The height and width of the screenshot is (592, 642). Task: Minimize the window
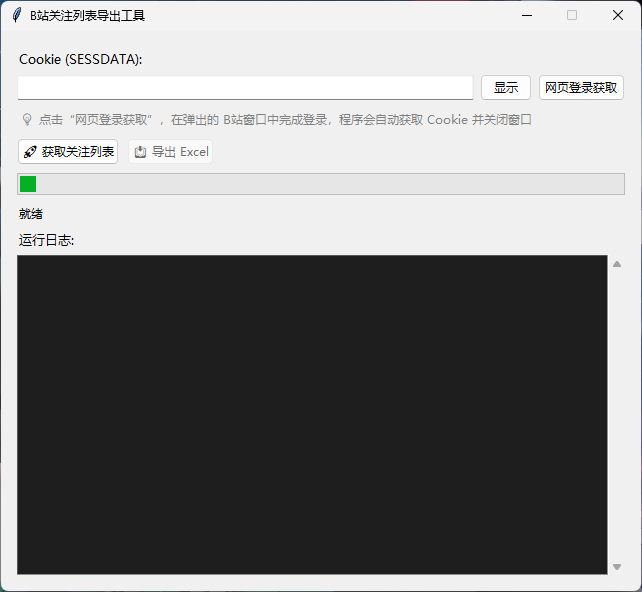[x=527, y=16]
